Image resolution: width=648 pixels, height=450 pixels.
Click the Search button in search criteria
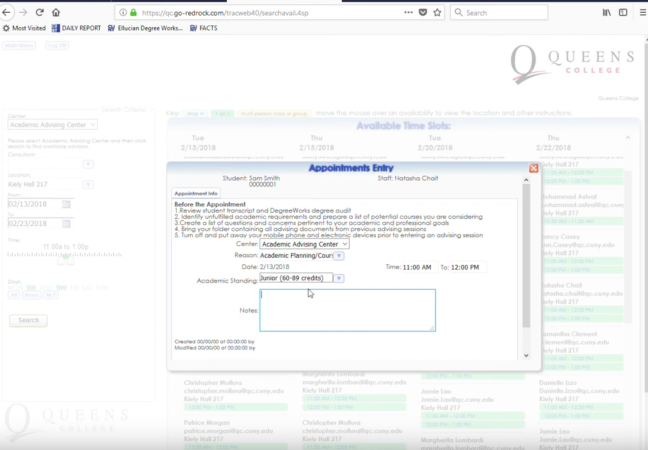point(28,320)
